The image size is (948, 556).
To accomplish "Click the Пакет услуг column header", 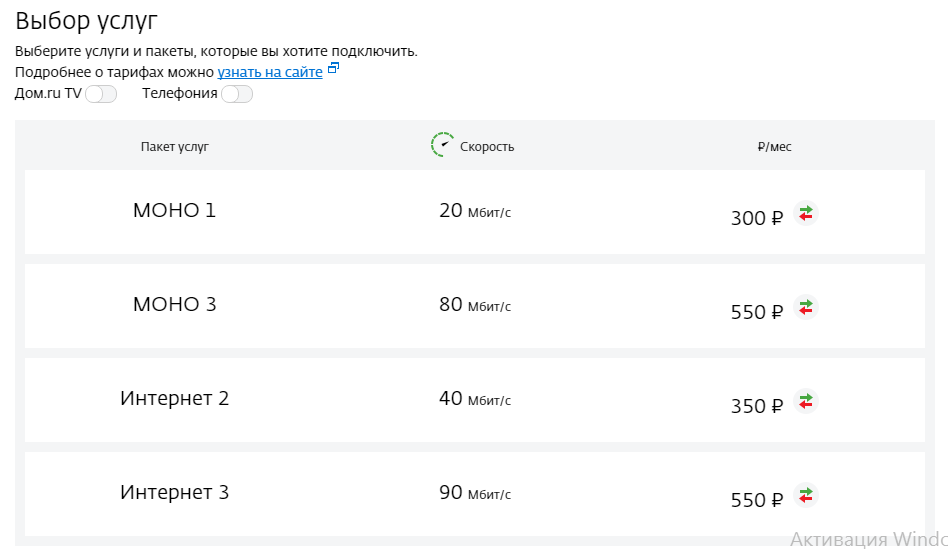I will click(175, 147).
